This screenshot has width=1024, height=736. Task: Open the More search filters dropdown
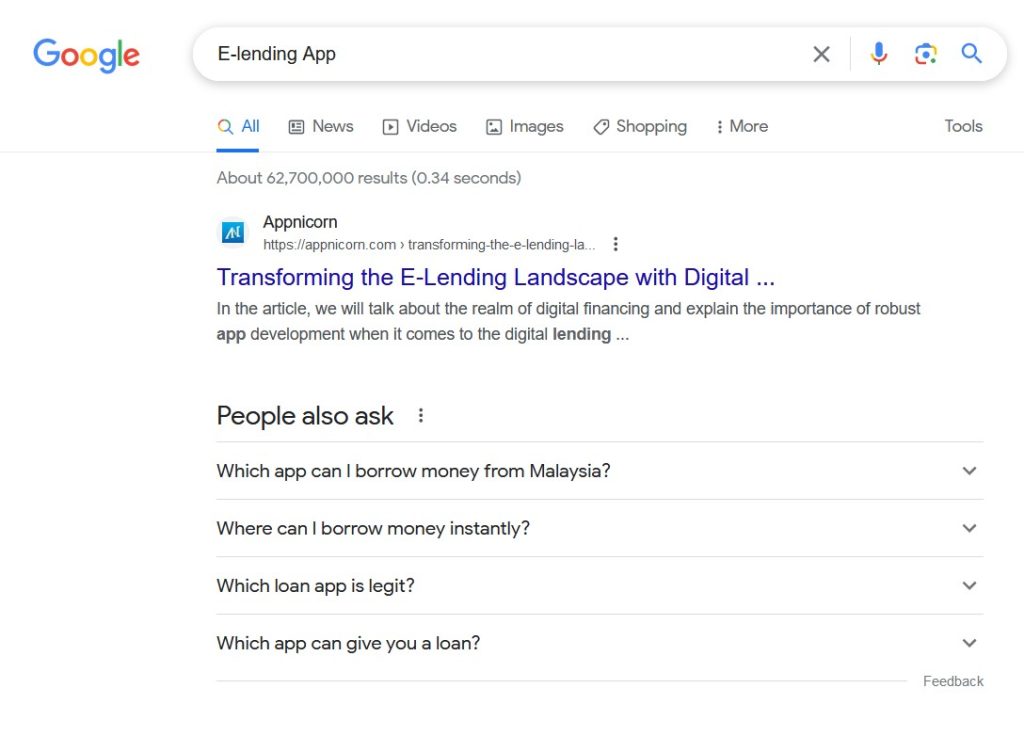click(x=741, y=127)
